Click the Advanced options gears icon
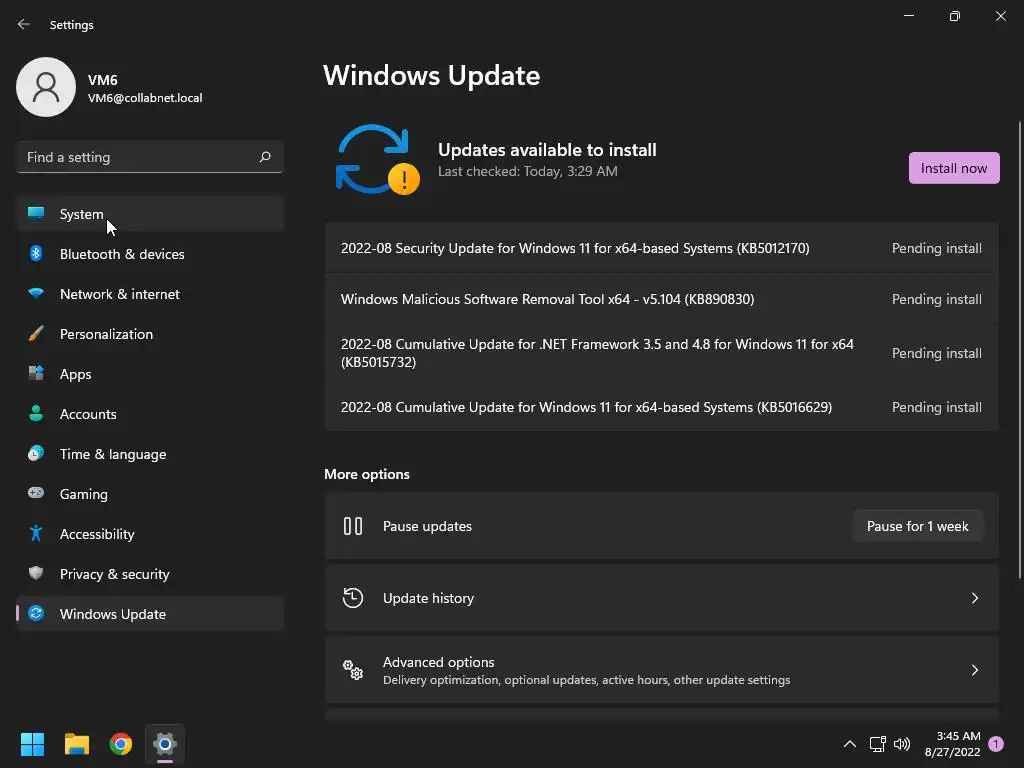Viewport: 1024px width, 768px height. coord(353,669)
